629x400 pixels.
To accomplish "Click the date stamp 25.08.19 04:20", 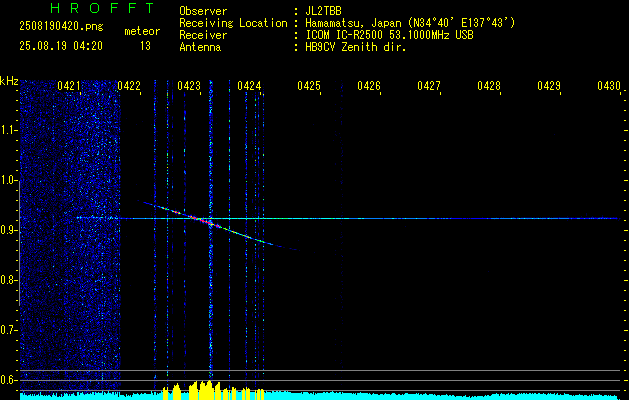I will pos(61,46).
